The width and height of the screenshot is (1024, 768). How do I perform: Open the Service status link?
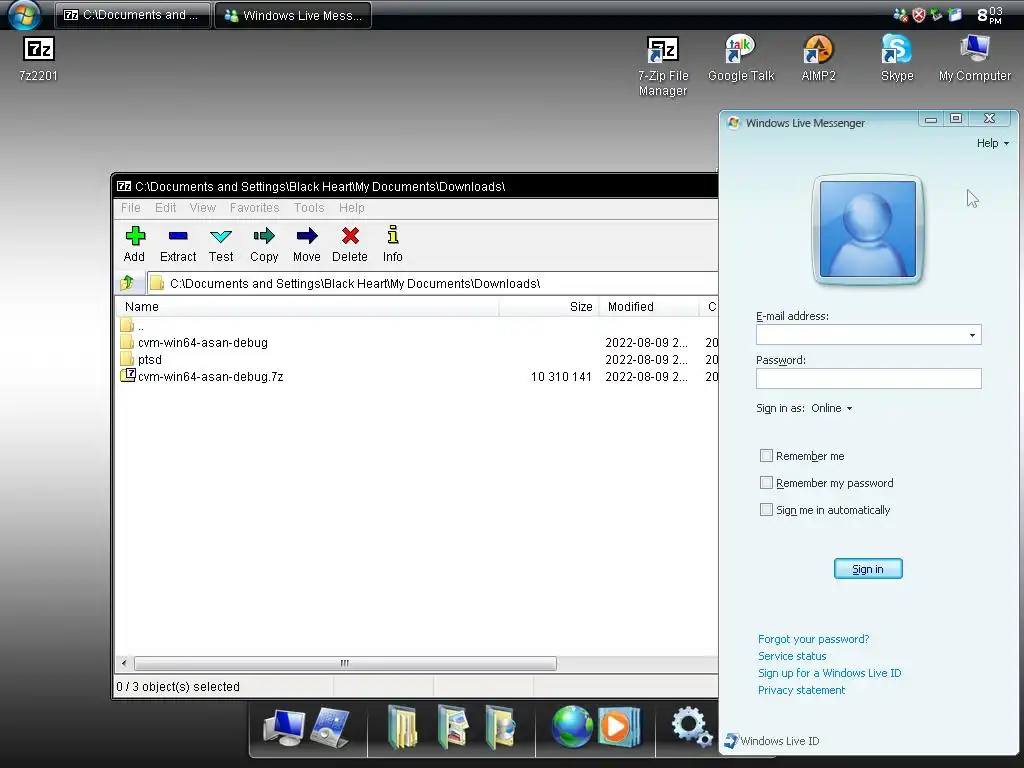point(792,656)
